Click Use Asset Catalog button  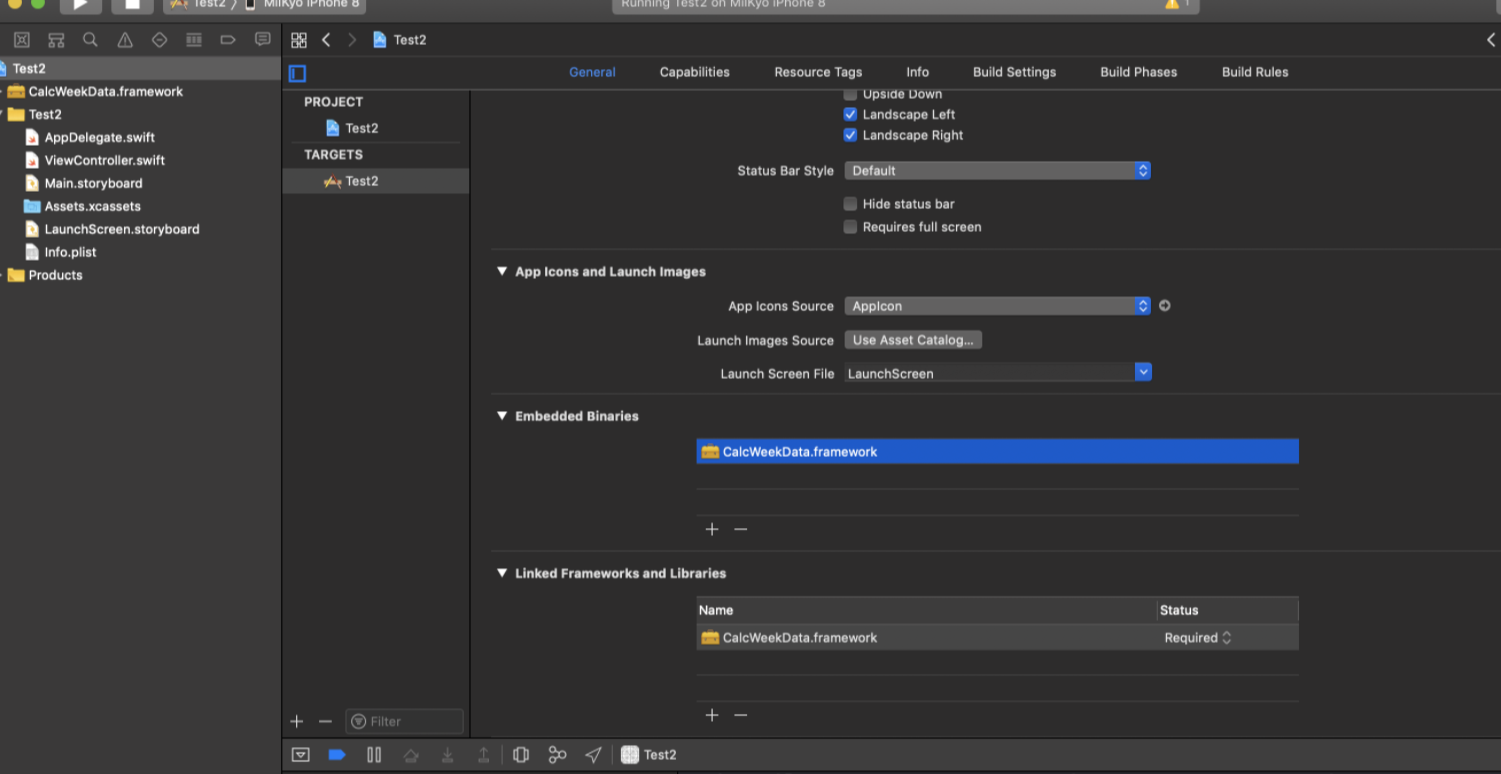[x=913, y=340]
